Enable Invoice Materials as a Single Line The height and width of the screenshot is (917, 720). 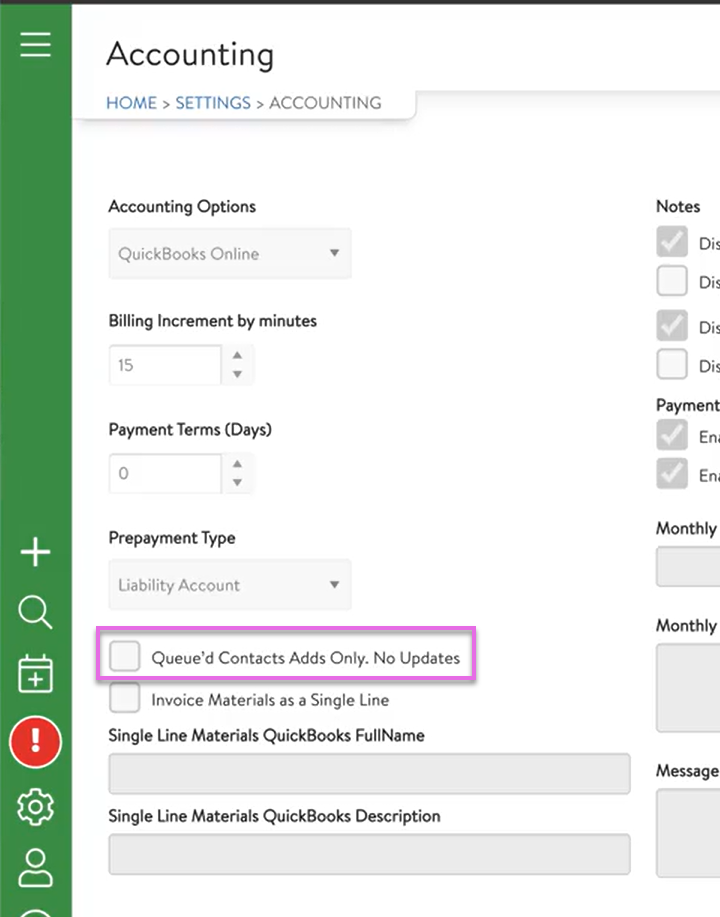(x=125, y=698)
